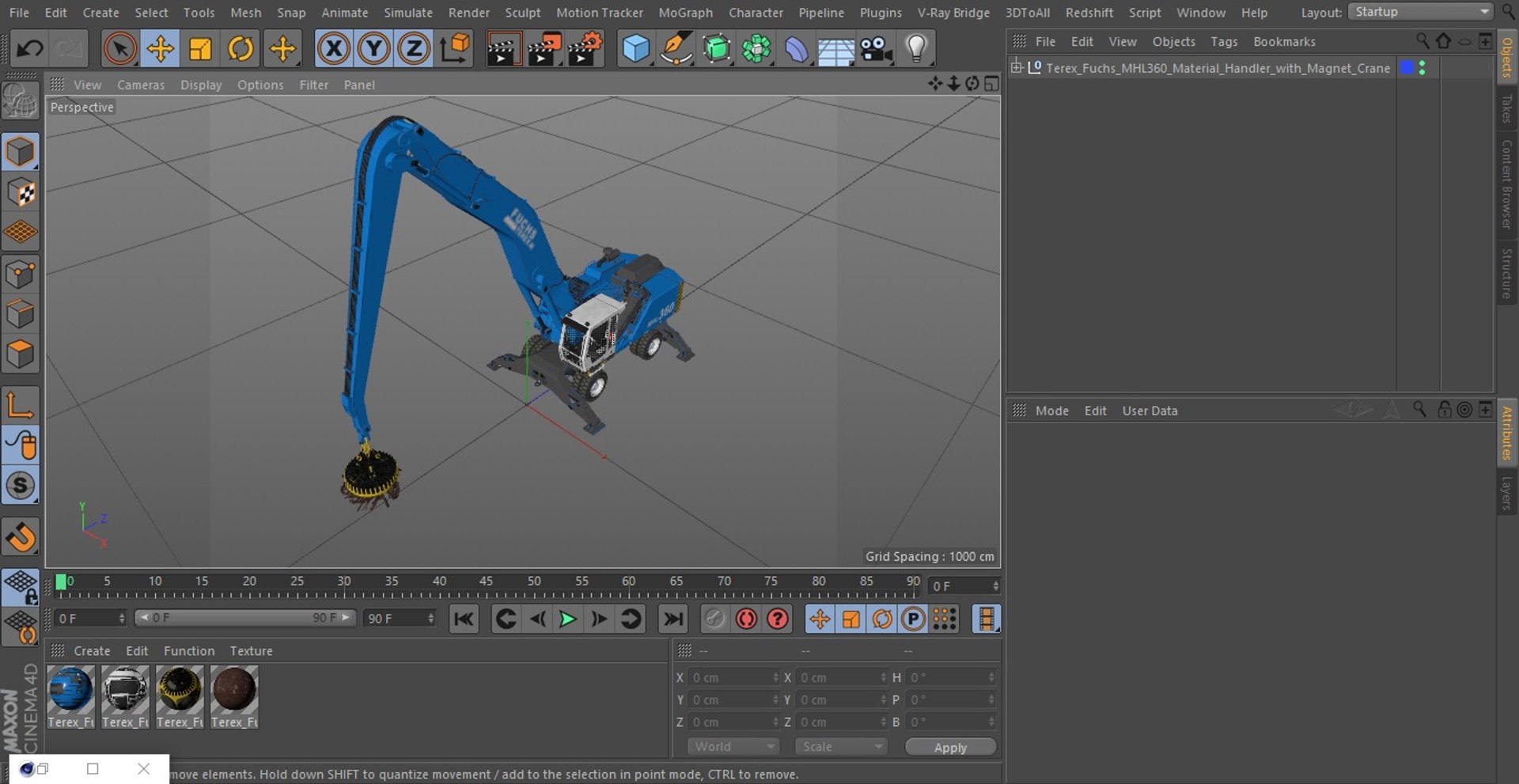
Task: Open the Scale mode dropdown
Action: (841, 747)
